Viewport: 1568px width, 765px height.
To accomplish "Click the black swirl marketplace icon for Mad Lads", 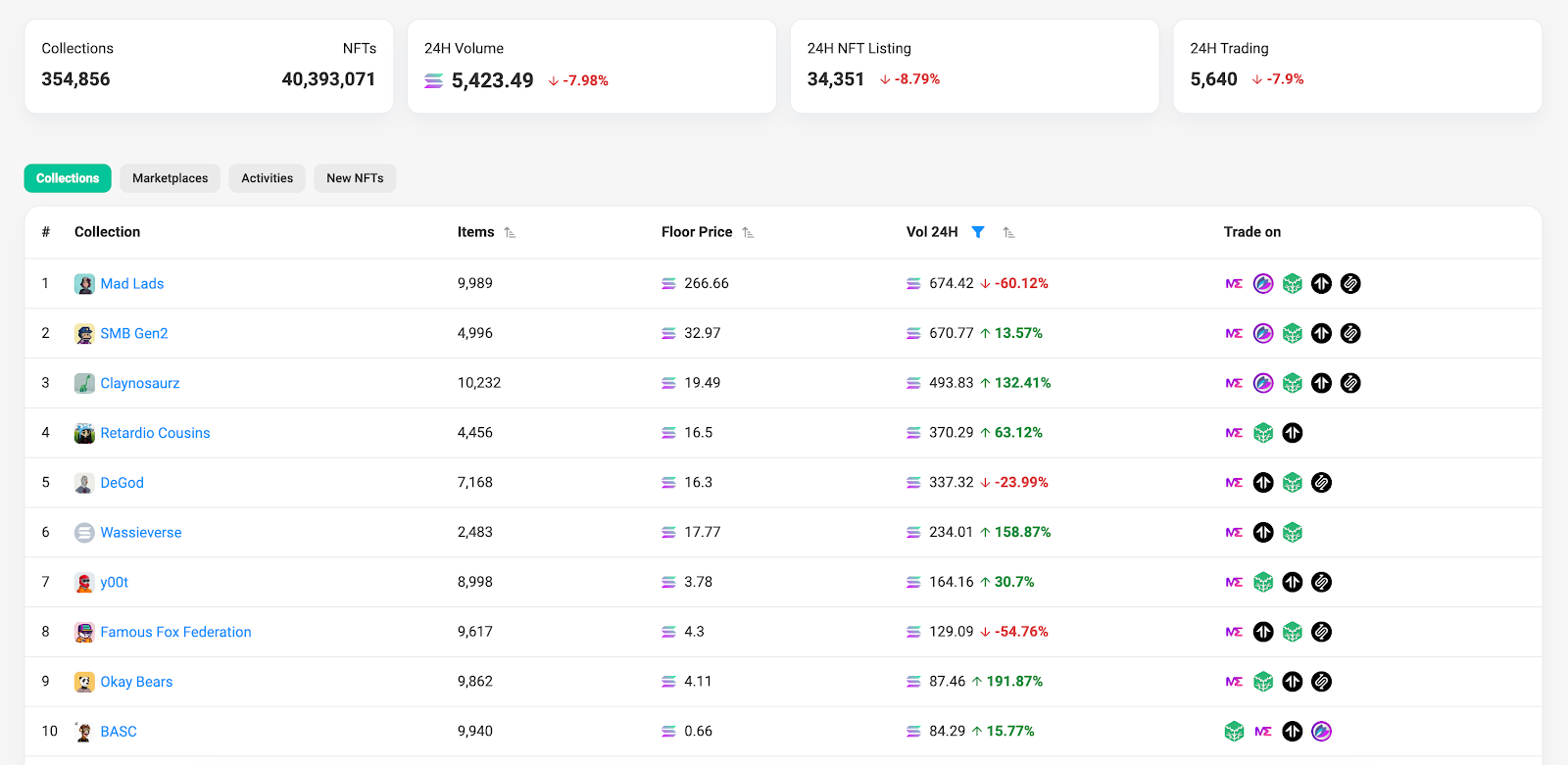I will click(1350, 284).
